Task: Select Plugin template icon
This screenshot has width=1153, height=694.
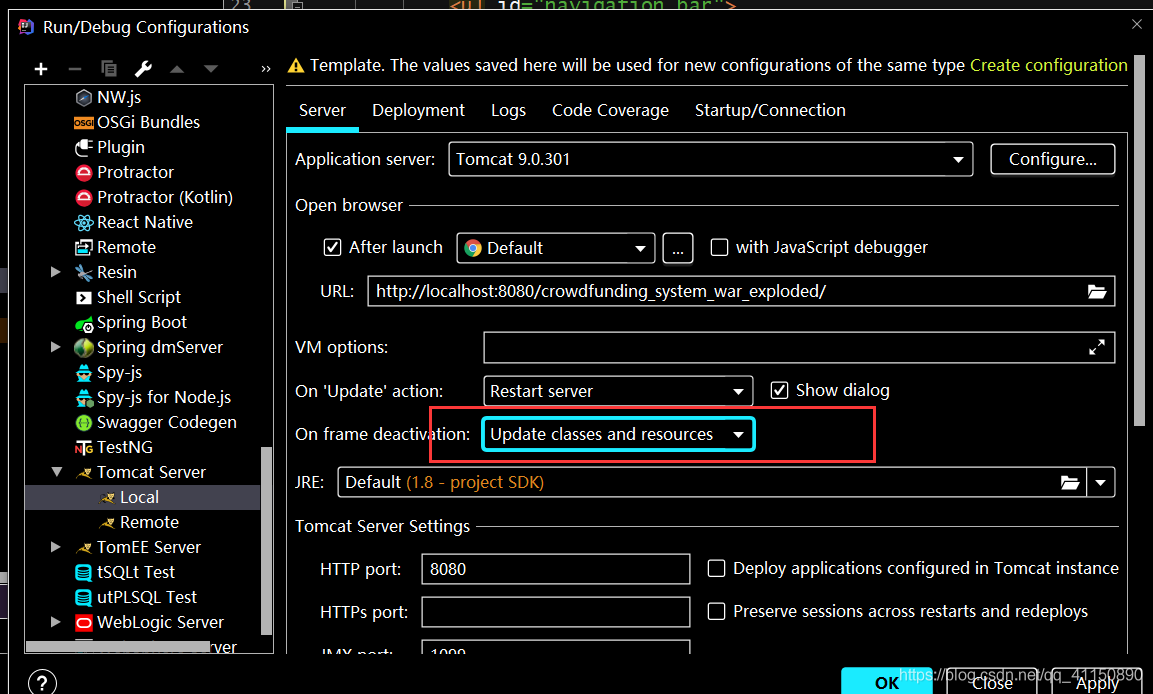Action: [84, 147]
